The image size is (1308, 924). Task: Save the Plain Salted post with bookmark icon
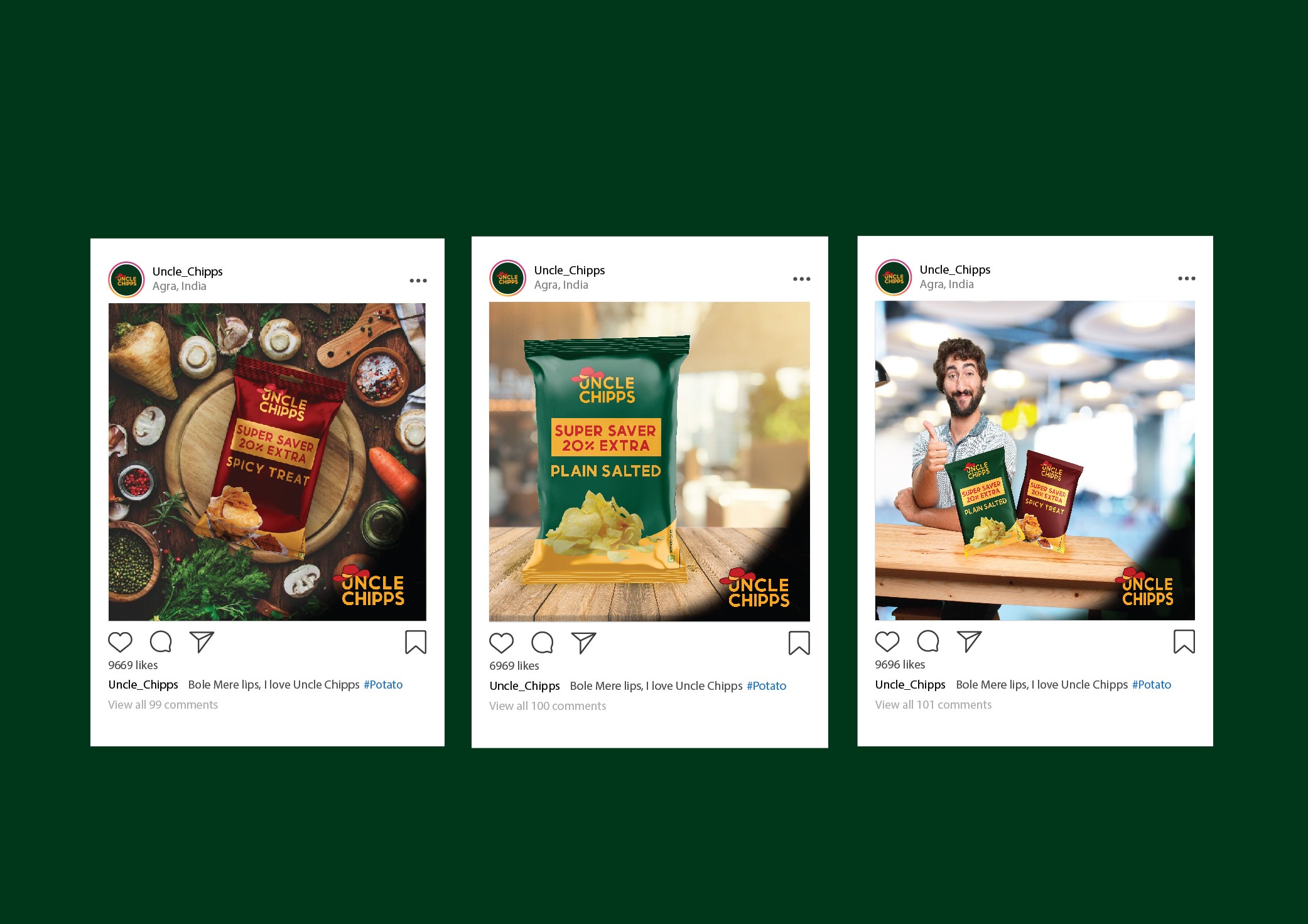pos(799,643)
